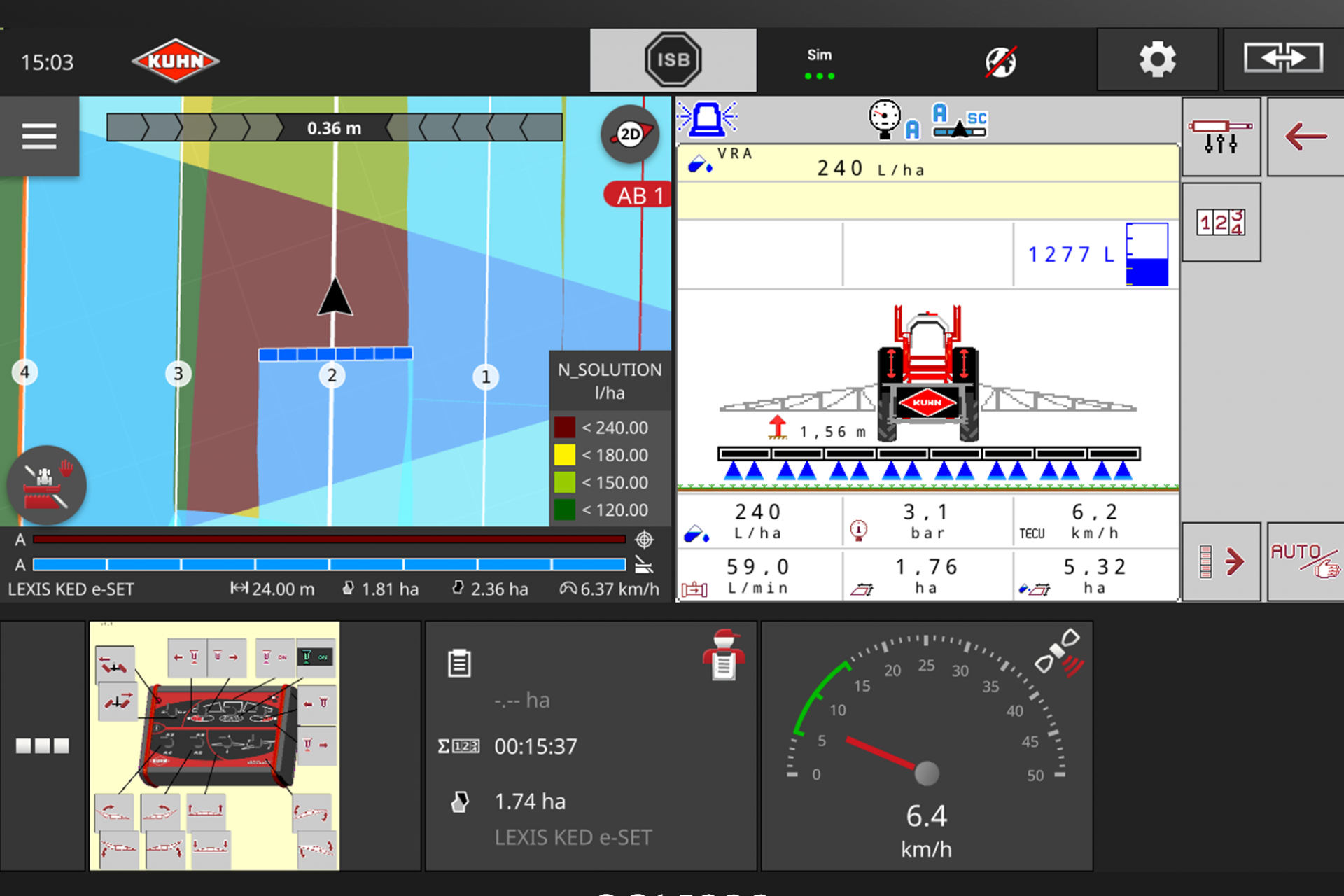Open the joystick assignment thumbnail

click(214, 746)
